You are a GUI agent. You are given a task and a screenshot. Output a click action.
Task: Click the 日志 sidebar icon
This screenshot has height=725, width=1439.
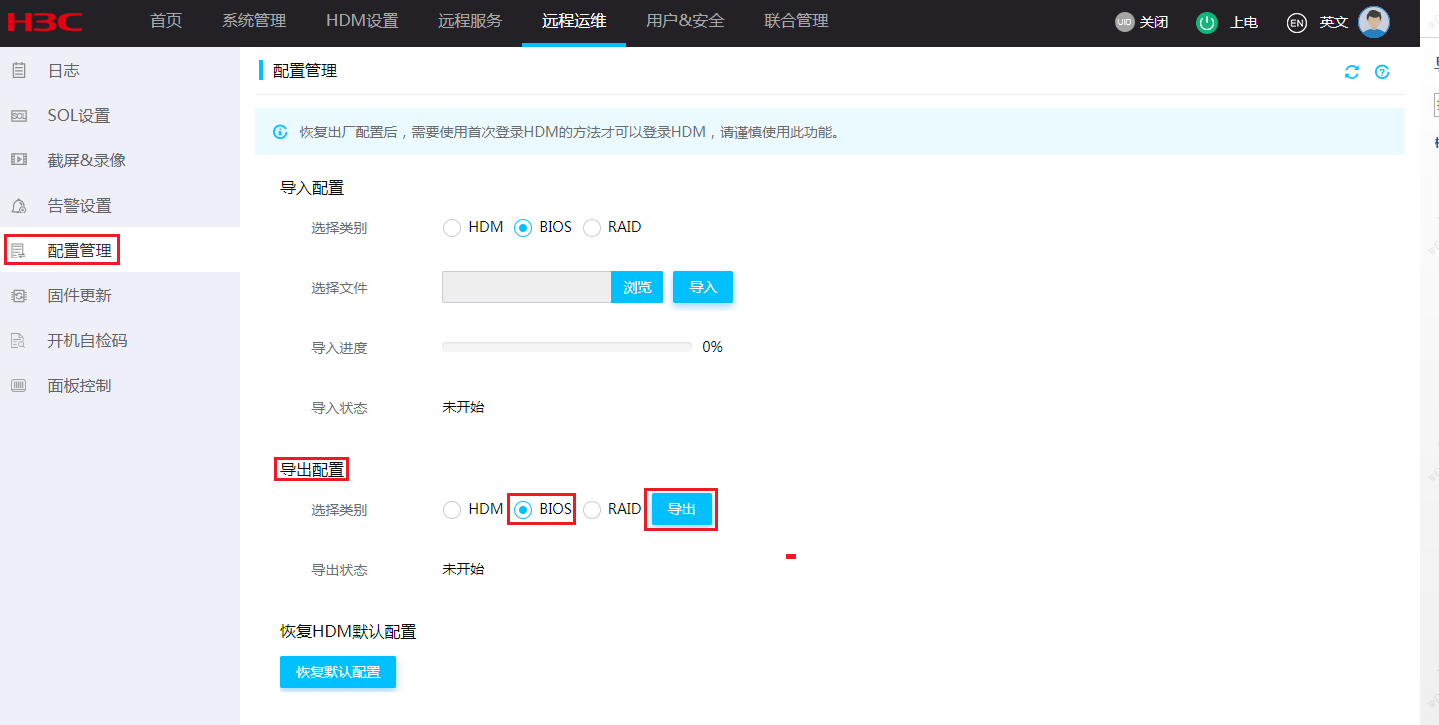19,70
